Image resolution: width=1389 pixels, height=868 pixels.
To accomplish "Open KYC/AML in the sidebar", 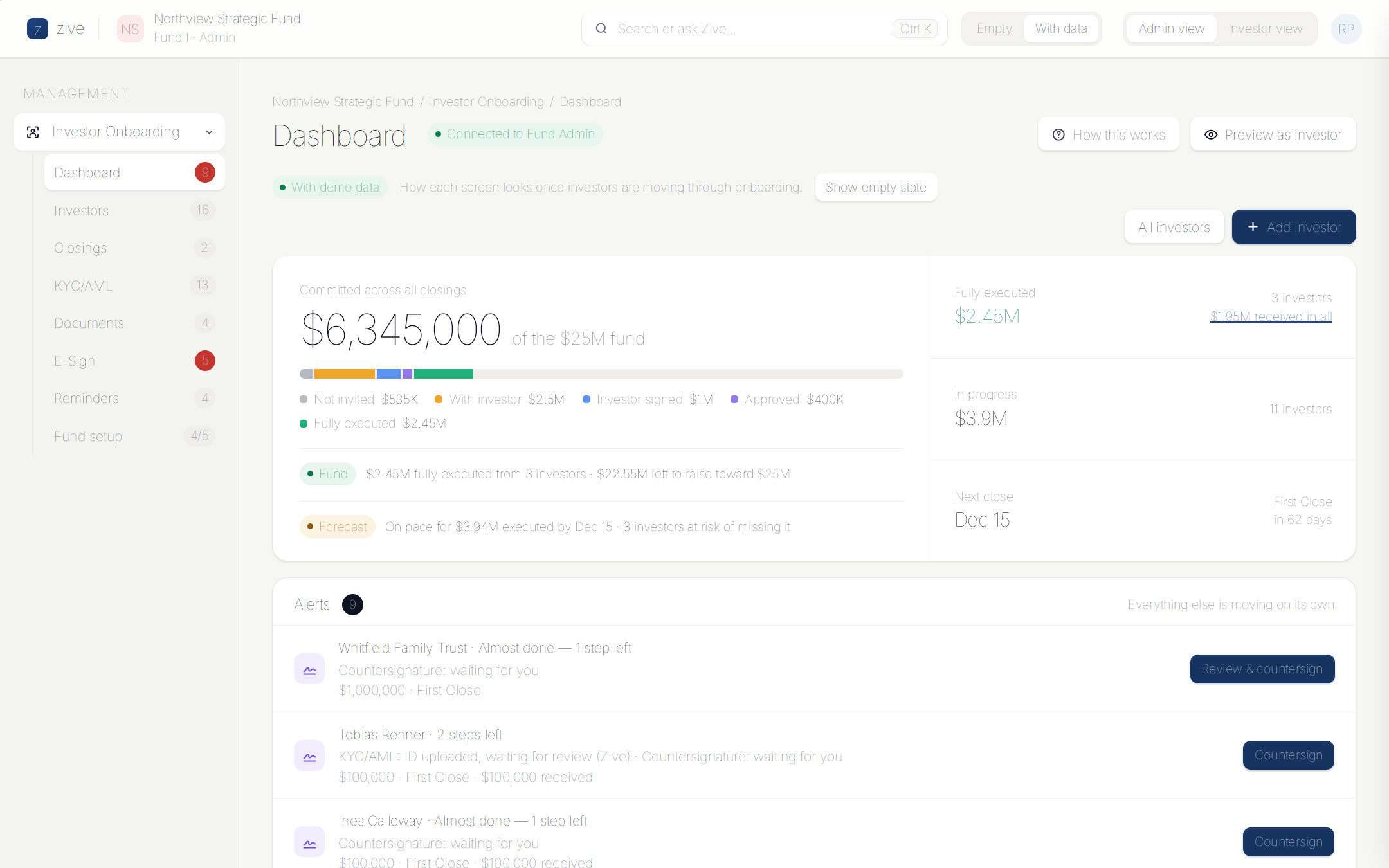I will coord(134,285).
